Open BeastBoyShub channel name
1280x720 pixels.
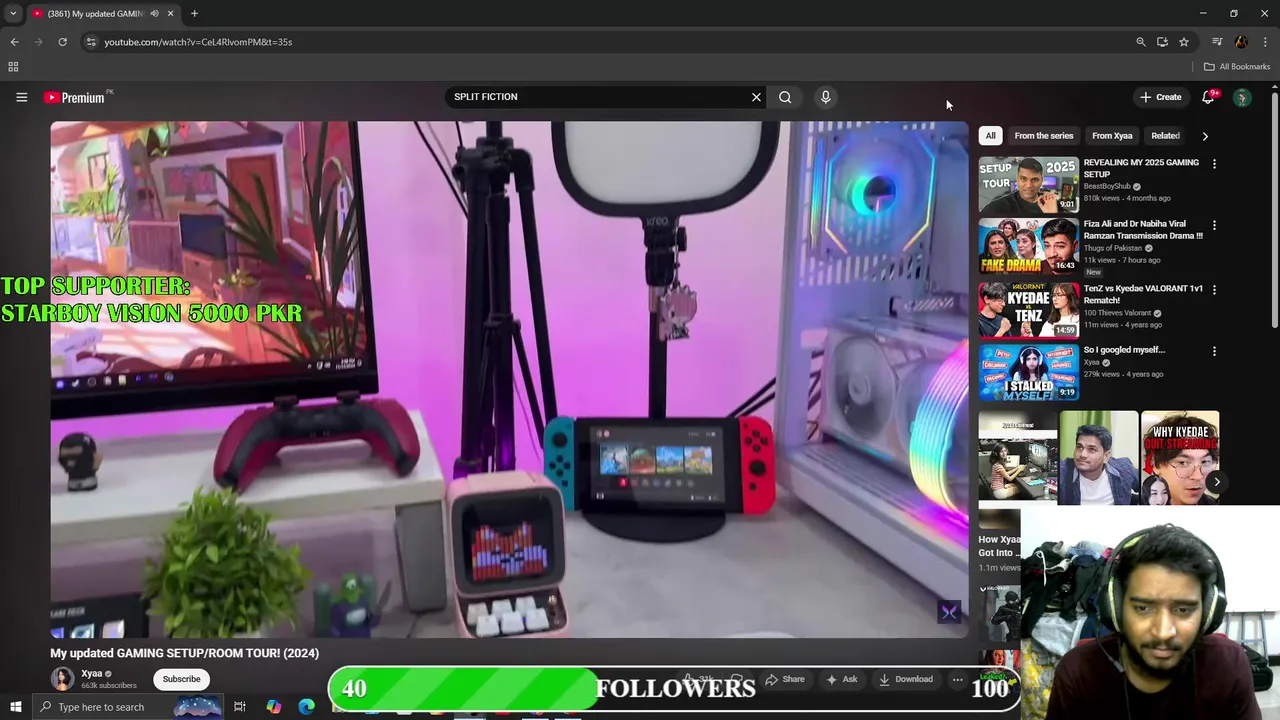click(x=1107, y=186)
